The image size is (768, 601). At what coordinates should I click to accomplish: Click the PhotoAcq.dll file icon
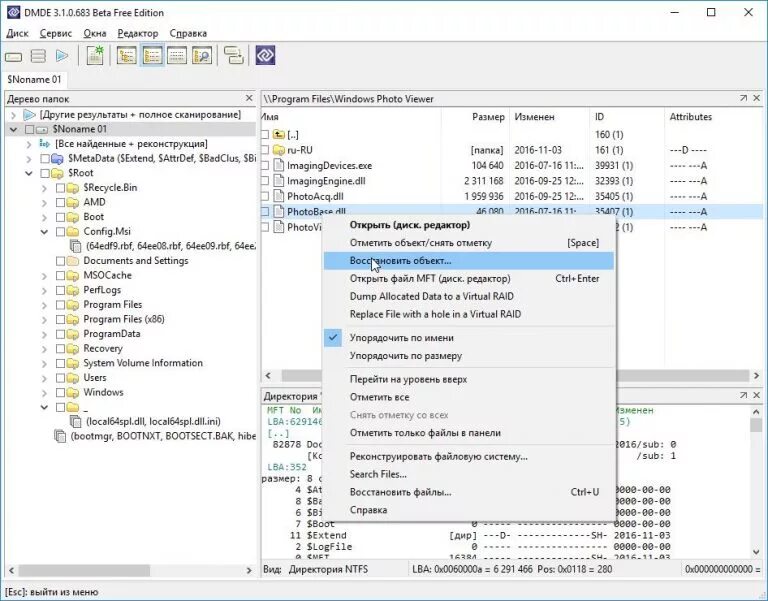pyautogui.click(x=278, y=196)
